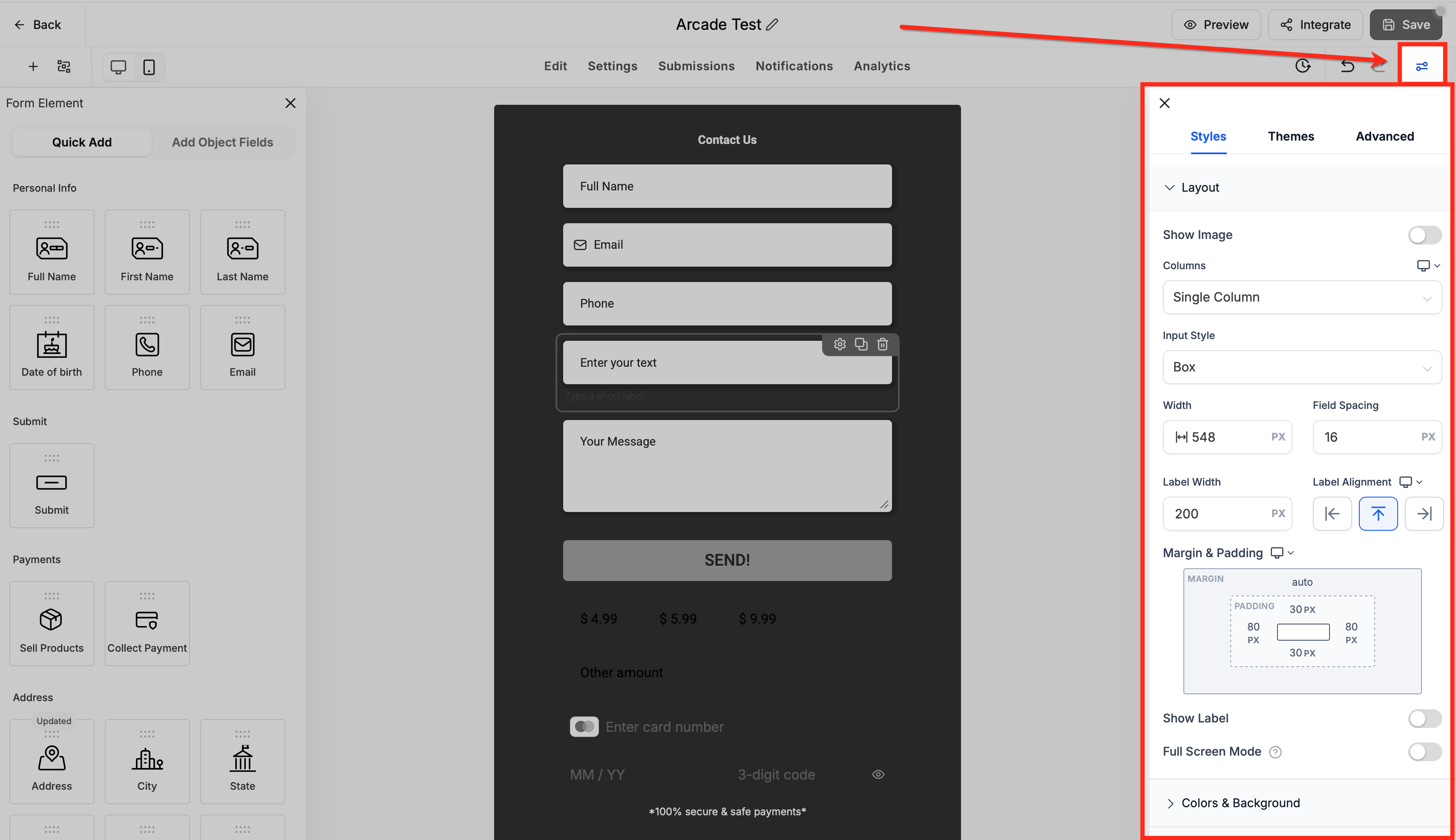Select Add Object Fields tab

(223, 143)
